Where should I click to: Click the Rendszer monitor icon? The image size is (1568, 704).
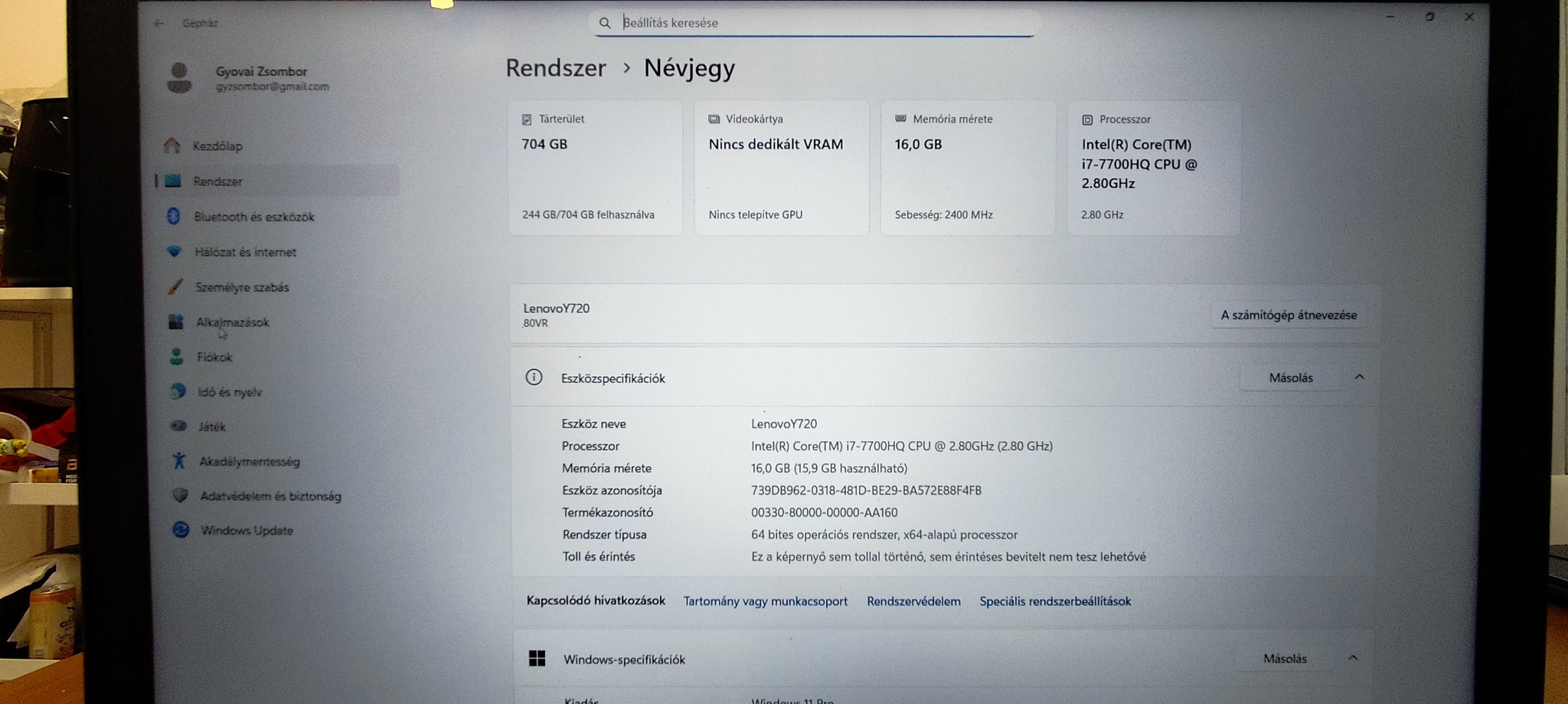173,181
